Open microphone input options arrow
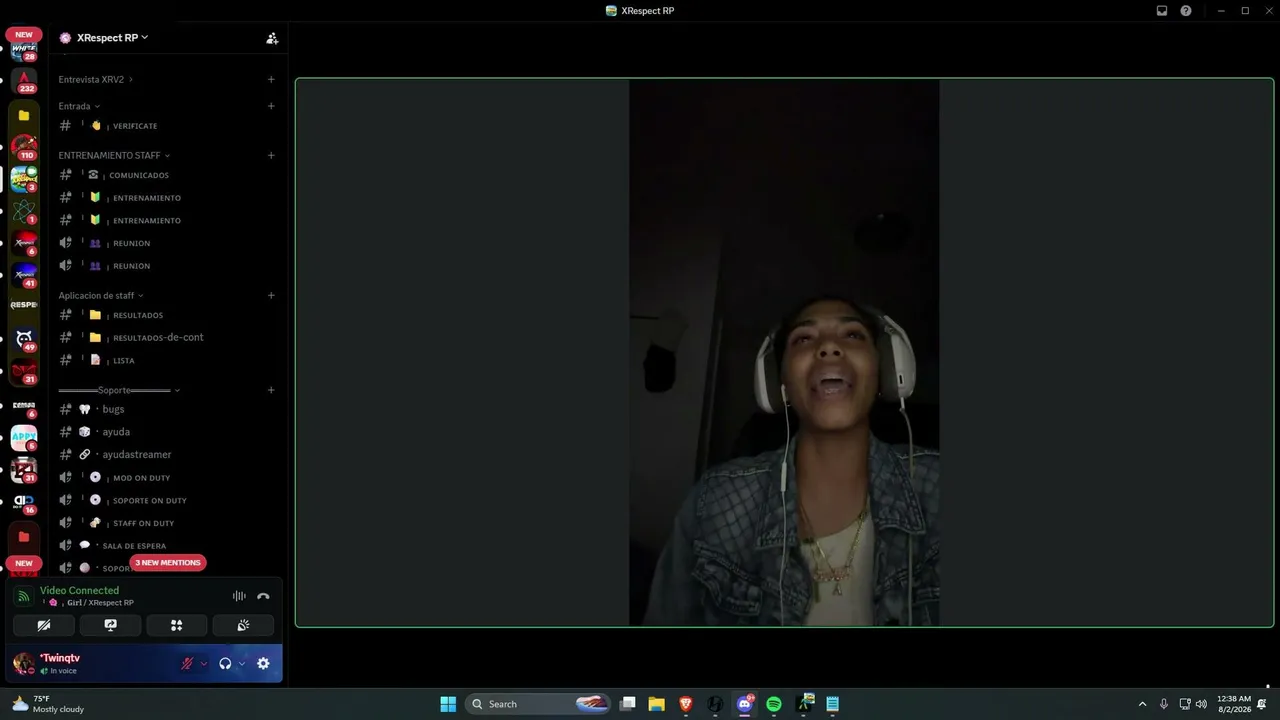 point(204,663)
